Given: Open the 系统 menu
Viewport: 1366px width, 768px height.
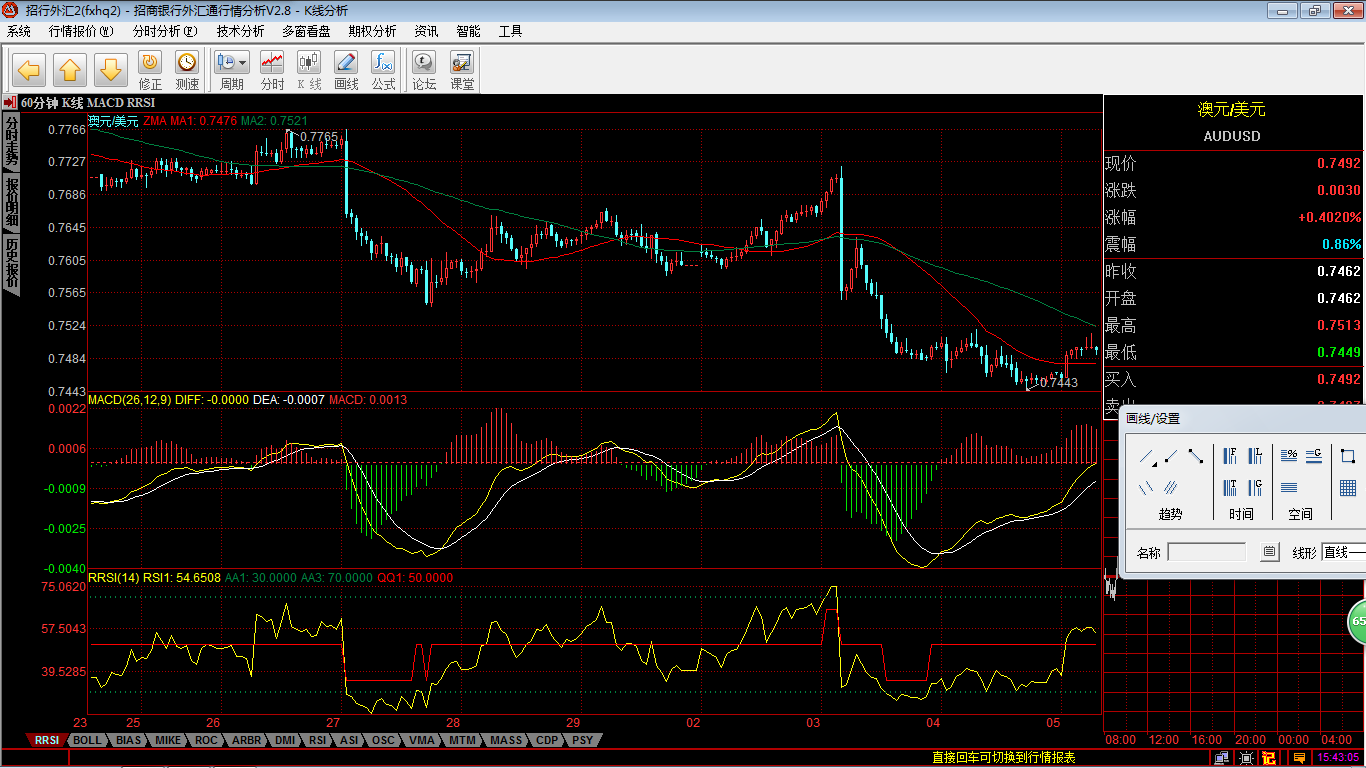Looking at the screenshot, I should pyautogui.click(x=20, y=31).
